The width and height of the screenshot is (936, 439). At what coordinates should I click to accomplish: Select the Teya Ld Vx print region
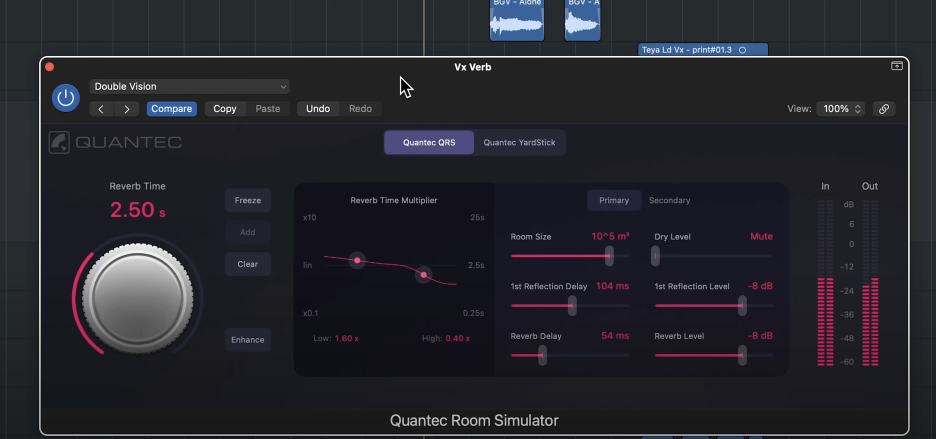703,50
